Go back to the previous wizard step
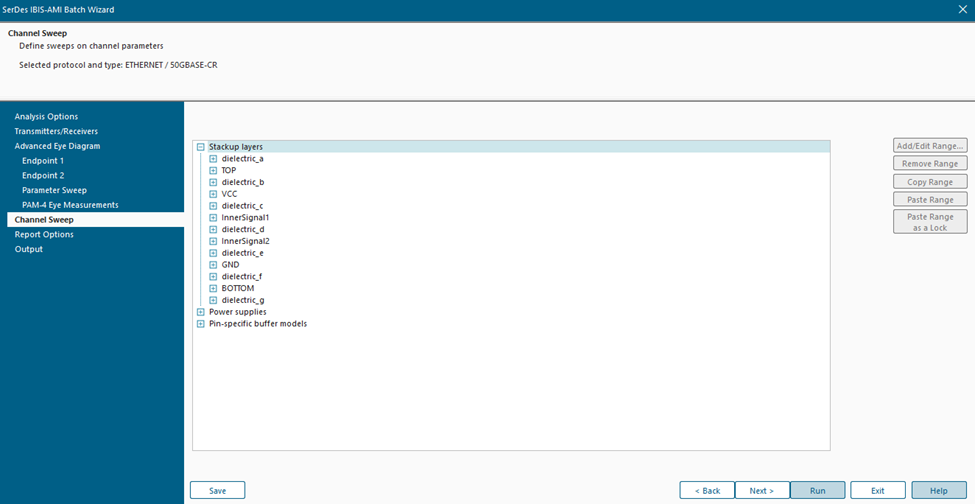Screen dimensions: 975x504 707,490
